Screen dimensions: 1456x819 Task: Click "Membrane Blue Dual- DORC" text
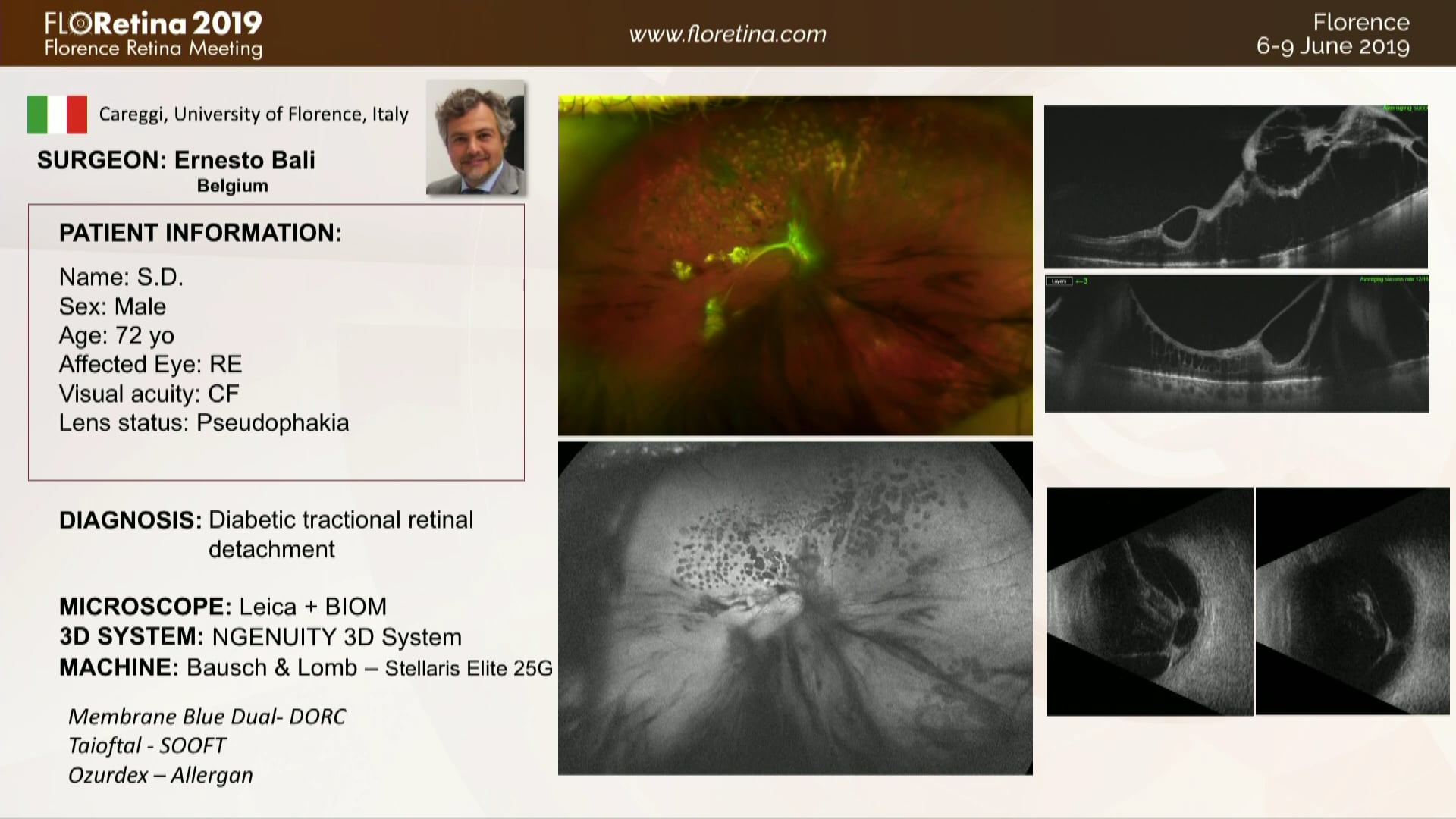coord(207,717)
